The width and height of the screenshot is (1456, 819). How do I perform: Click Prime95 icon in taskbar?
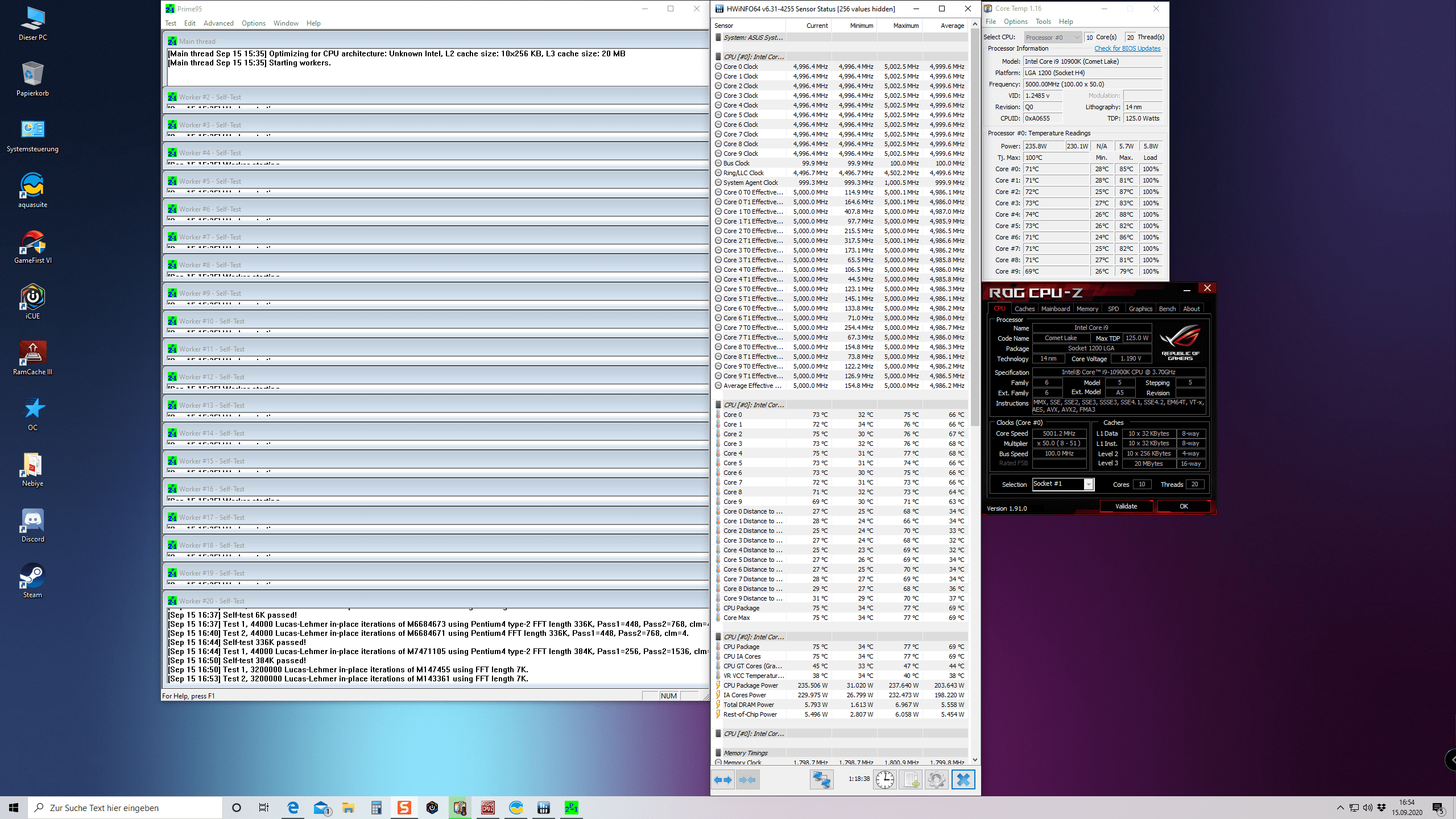572,808
